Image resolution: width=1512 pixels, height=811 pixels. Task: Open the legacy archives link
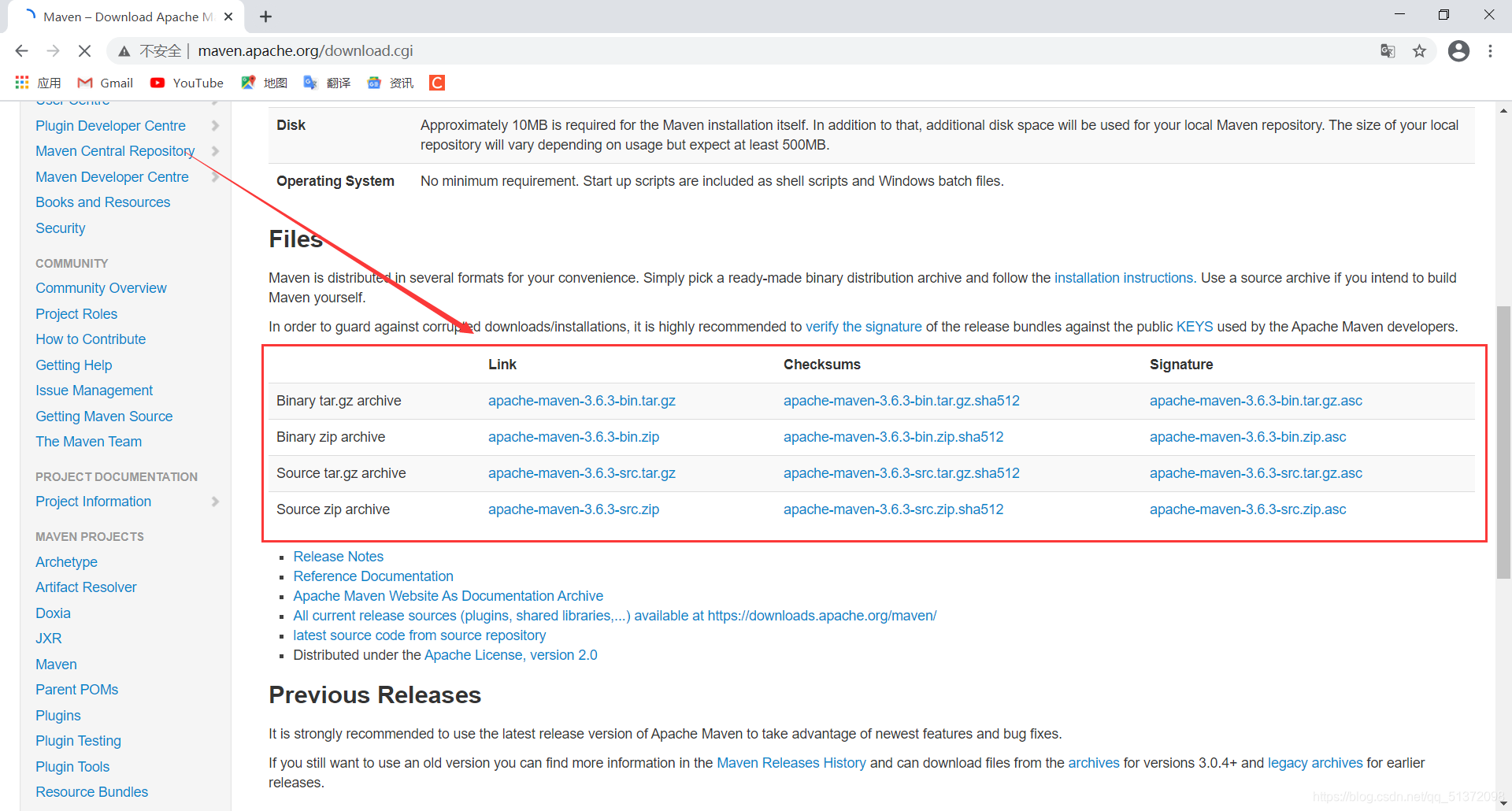[x=1315, y=763]
